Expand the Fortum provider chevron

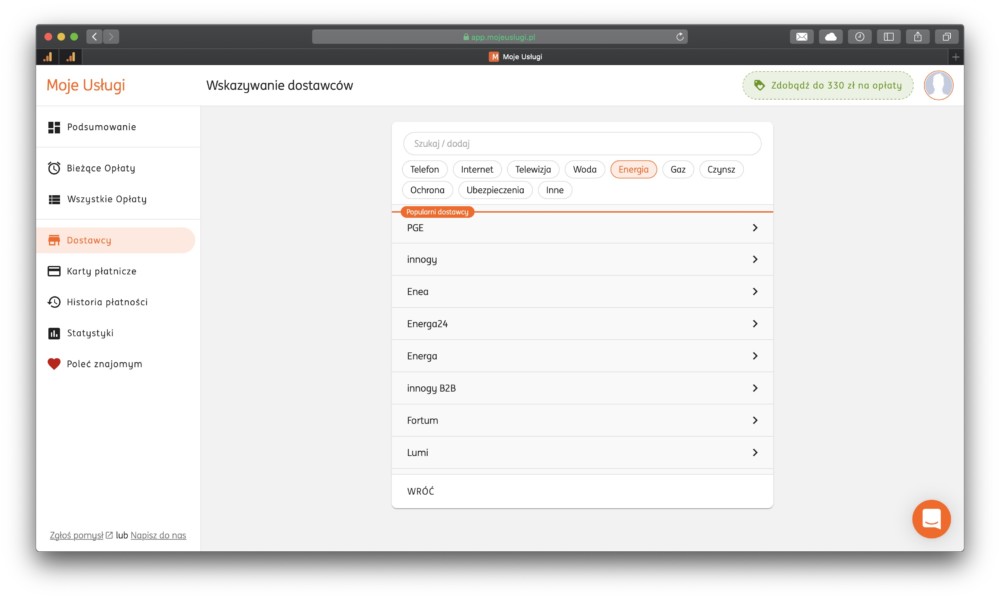point(755,420)
